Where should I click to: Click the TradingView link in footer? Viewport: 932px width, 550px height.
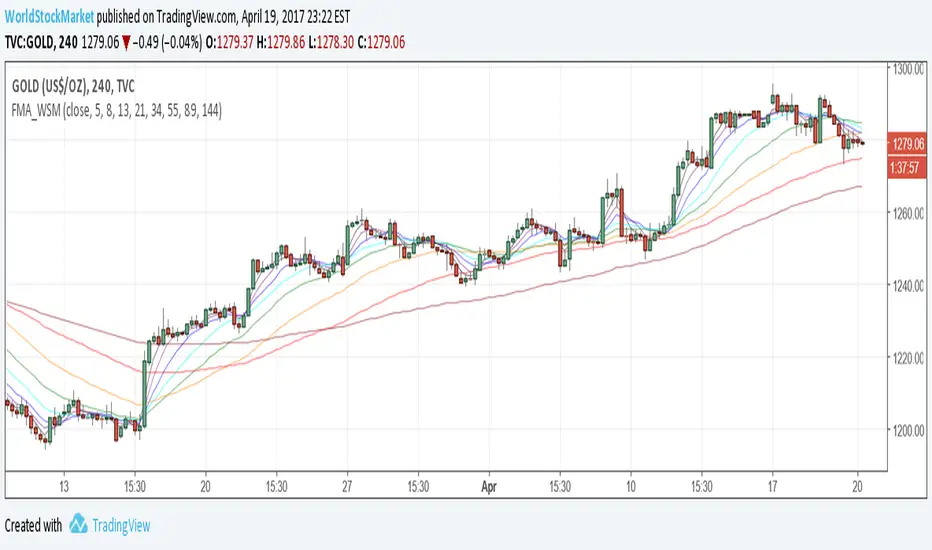(x=122, y=525)
